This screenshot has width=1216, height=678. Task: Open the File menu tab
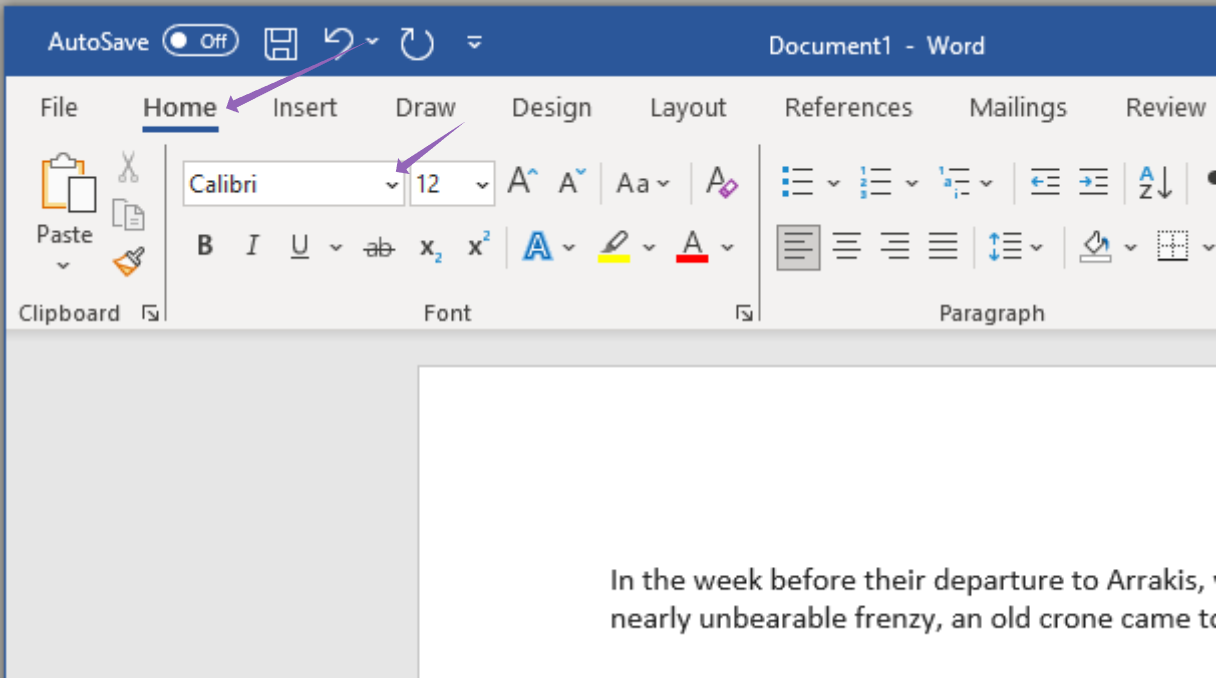(59, 108)
